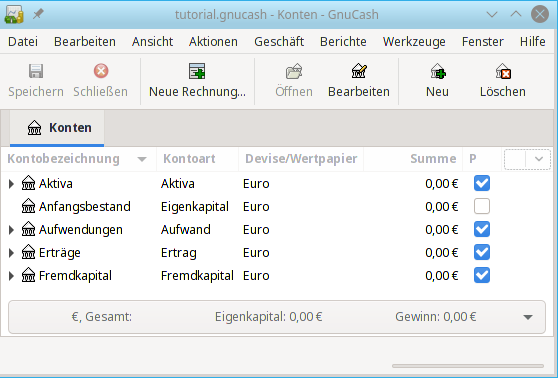Click the bank icon of Aktiva row
Screen dimensions: 558x378
28,183
